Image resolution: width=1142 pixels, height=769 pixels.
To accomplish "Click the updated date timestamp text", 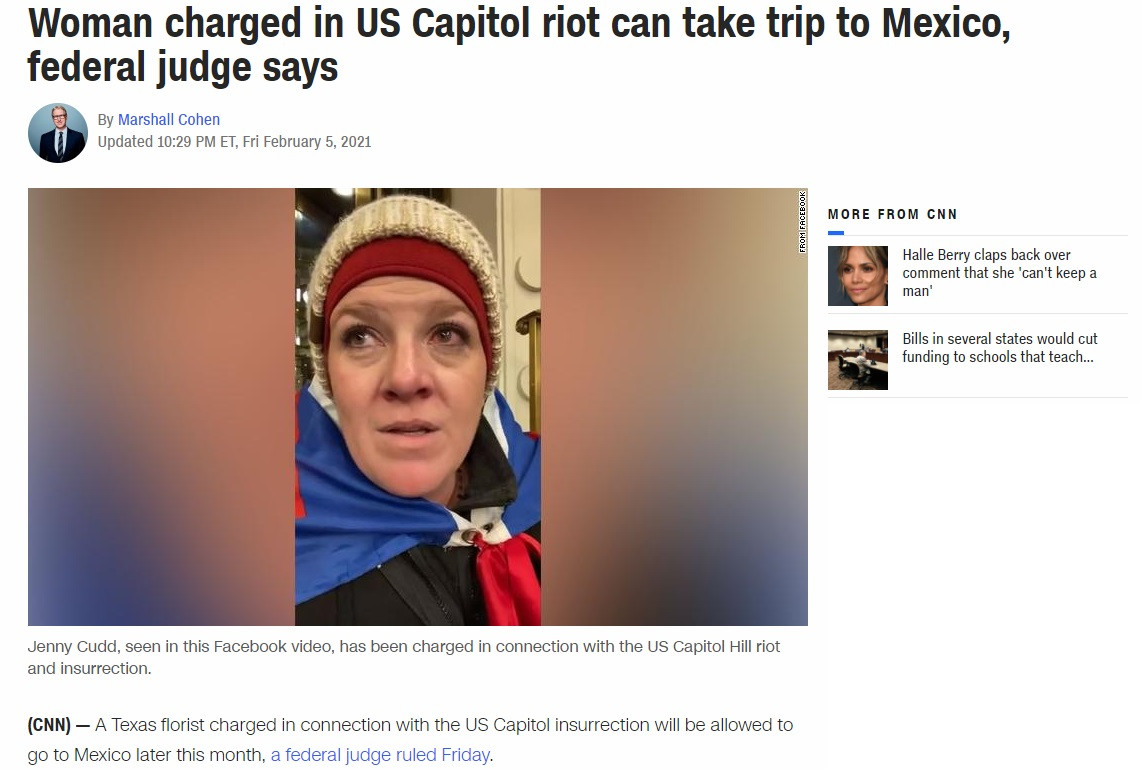I will [235, 141].
